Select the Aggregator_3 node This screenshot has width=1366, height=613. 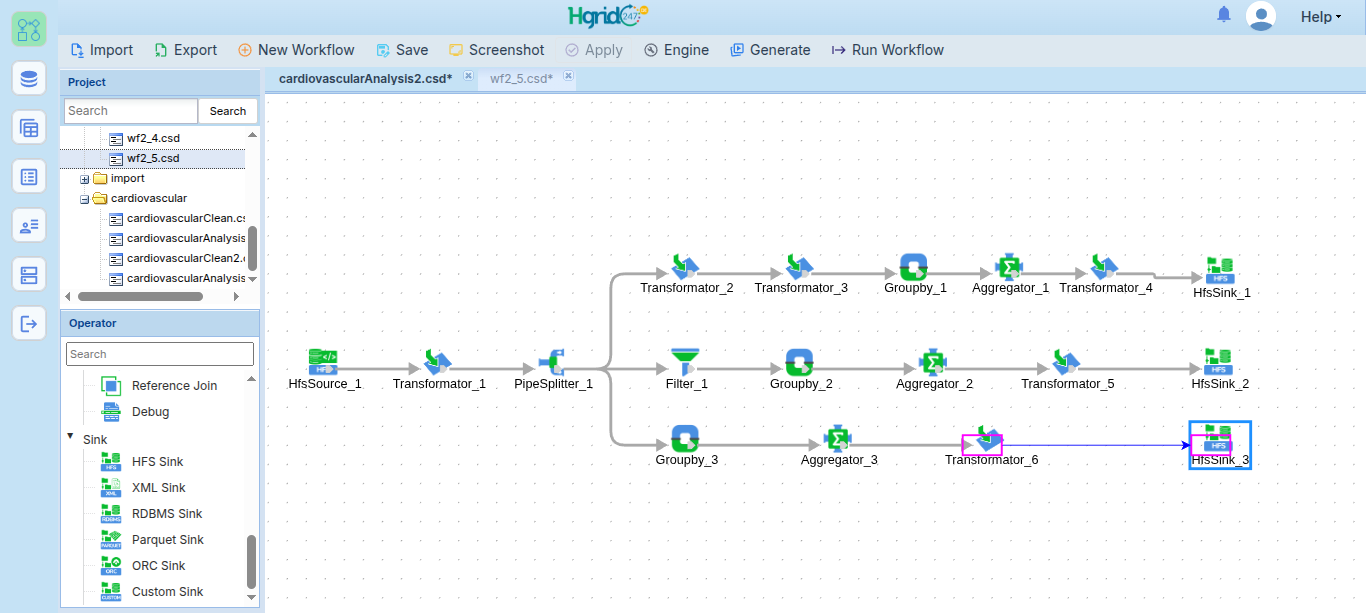click(x=838, y=438)
